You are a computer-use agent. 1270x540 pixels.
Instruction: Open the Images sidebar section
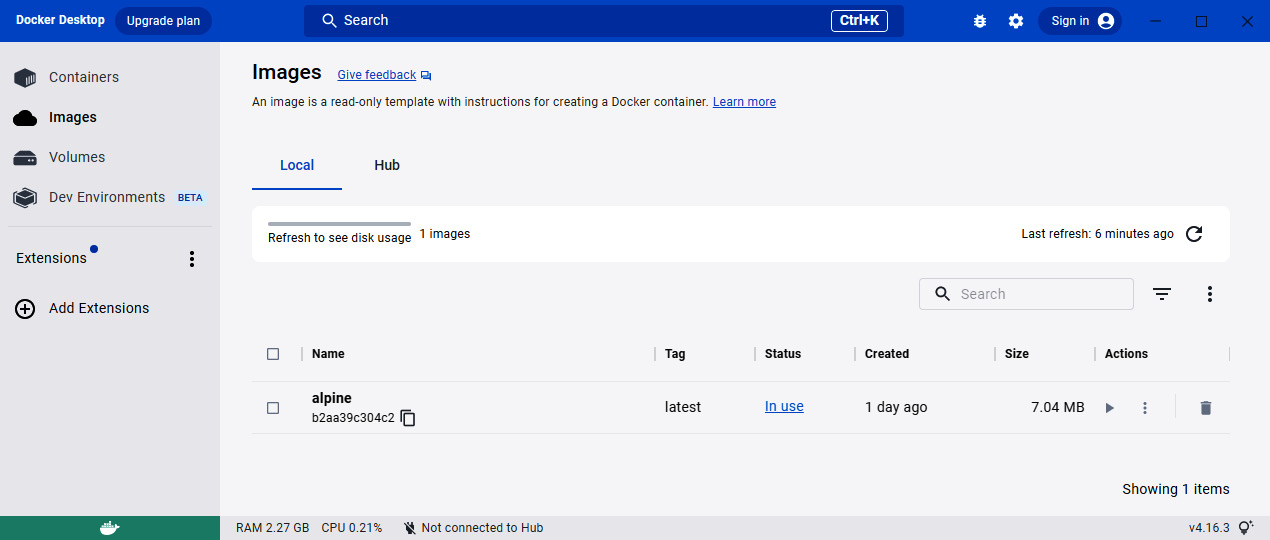click(x=73, y=117)
